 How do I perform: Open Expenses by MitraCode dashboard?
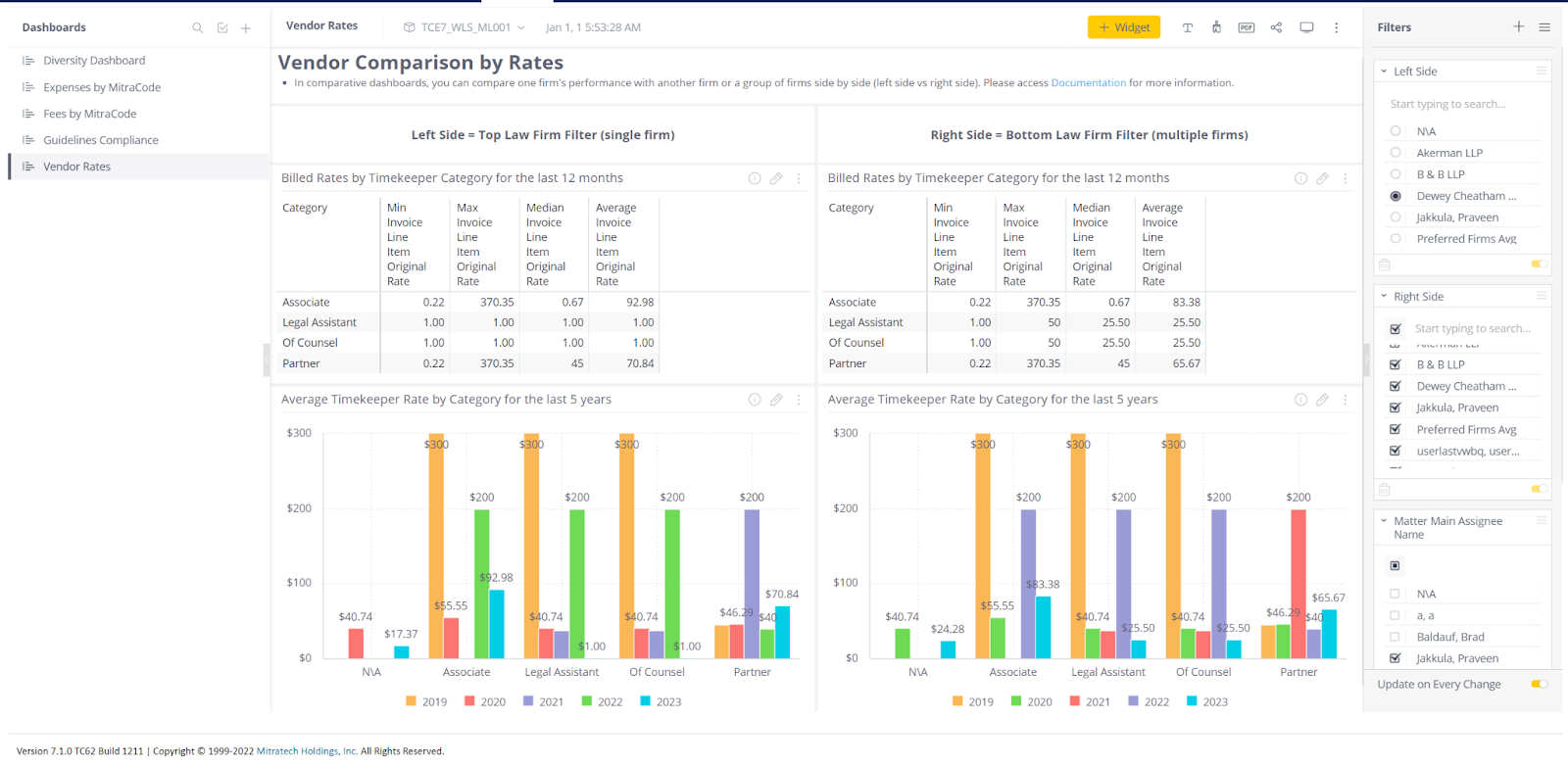[102, 87]
